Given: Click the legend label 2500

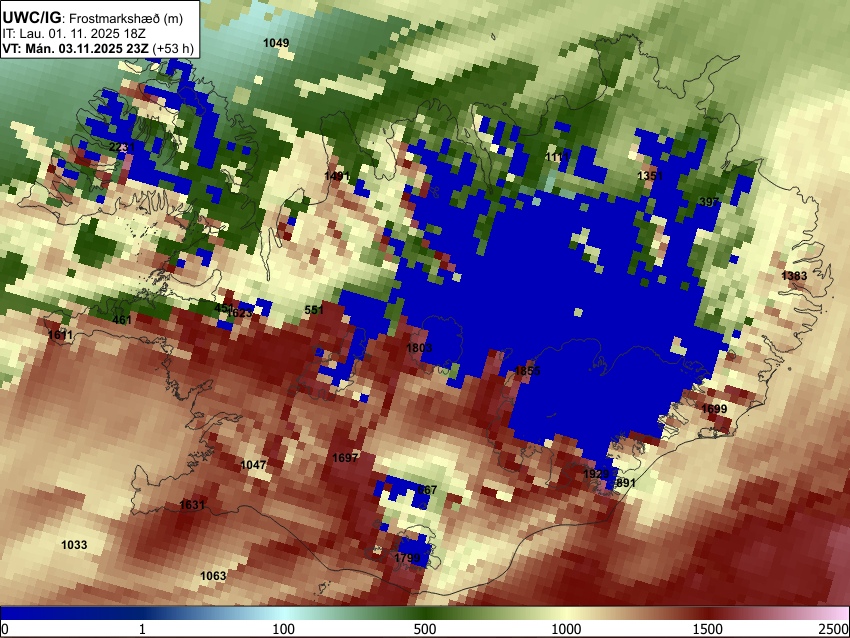Looking at the screenshot, I should click(834, 629).
